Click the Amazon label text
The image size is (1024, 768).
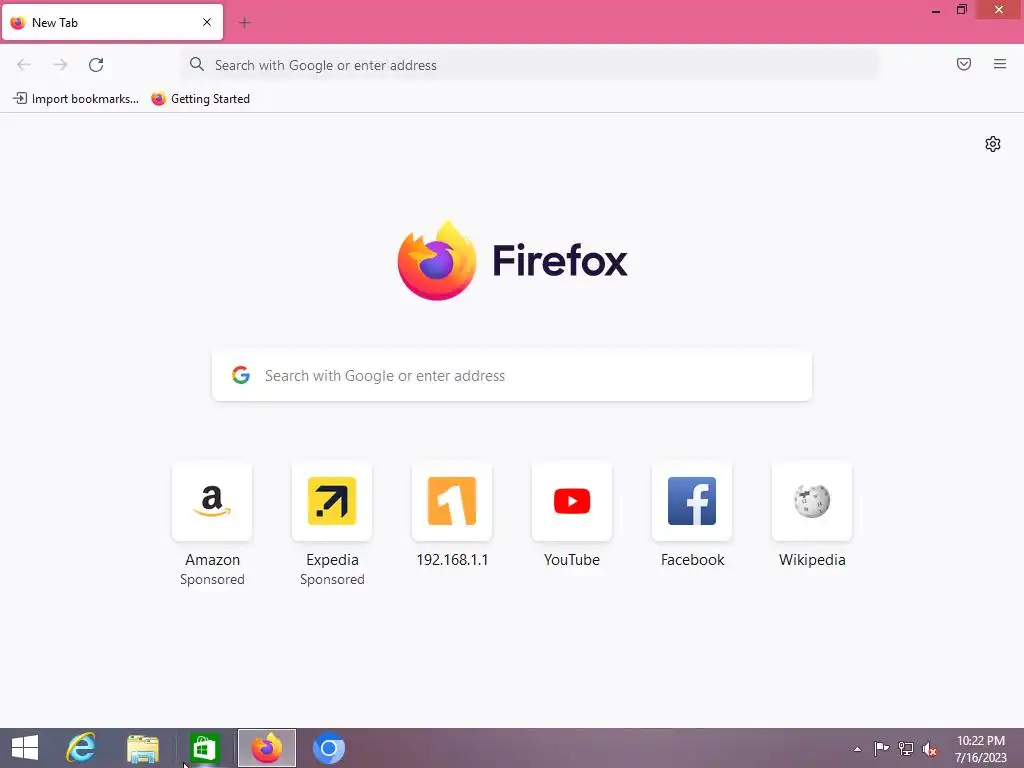212,560
